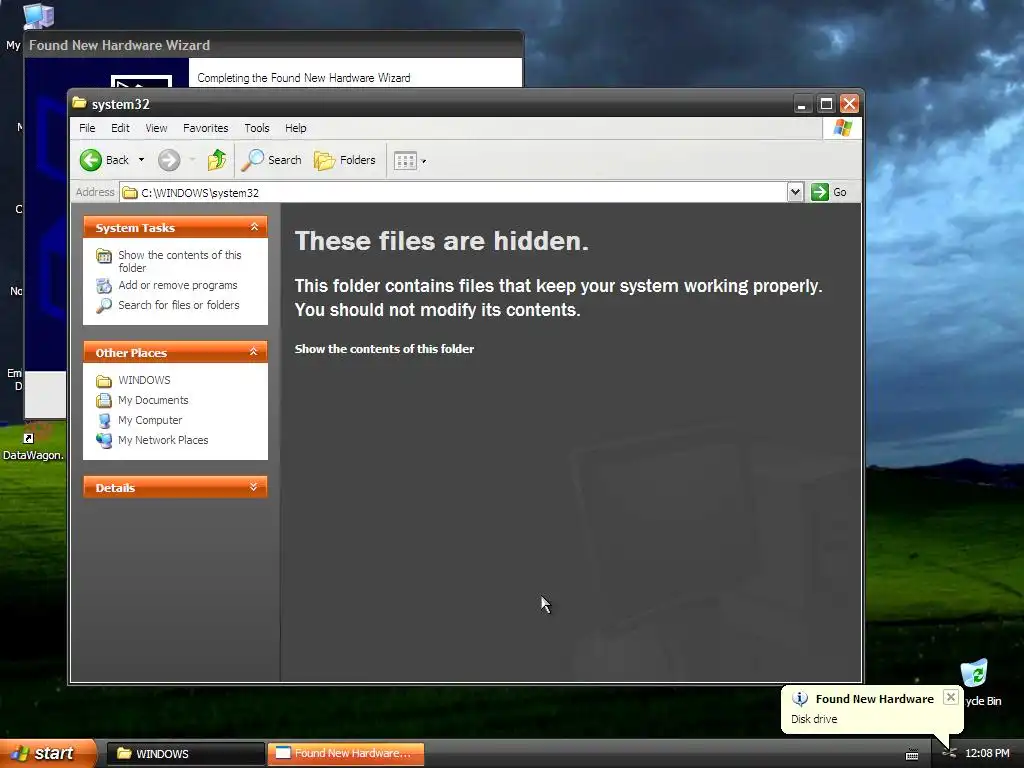Screen dimensions: 1024x768
Task: Open the Edit menu
Action: tap(120, 128)
